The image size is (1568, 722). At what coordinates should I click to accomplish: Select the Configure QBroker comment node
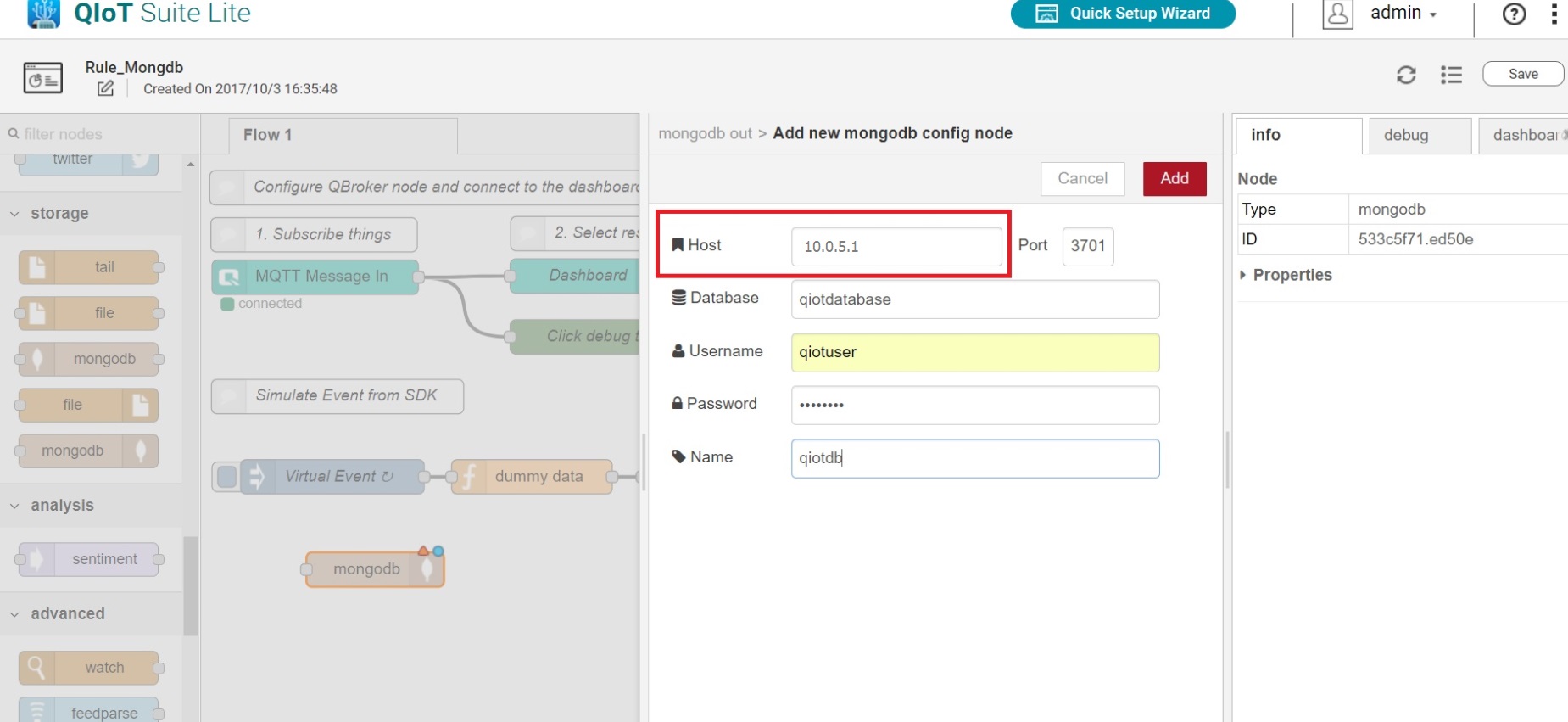425,187
